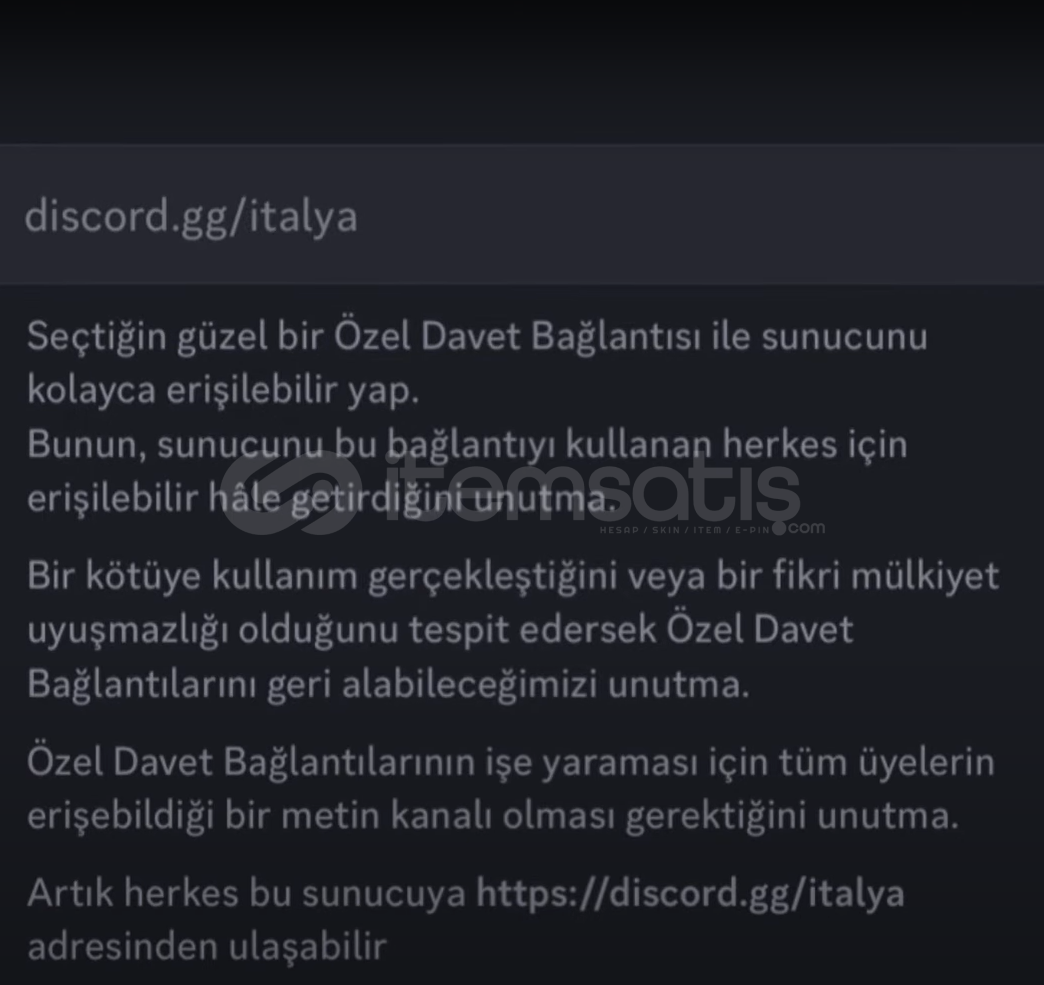Click the line starting 'uyuşmazlığı olduğunu tespit edersek'
The image size is (1044, 985).
click(x=440, y=630)
